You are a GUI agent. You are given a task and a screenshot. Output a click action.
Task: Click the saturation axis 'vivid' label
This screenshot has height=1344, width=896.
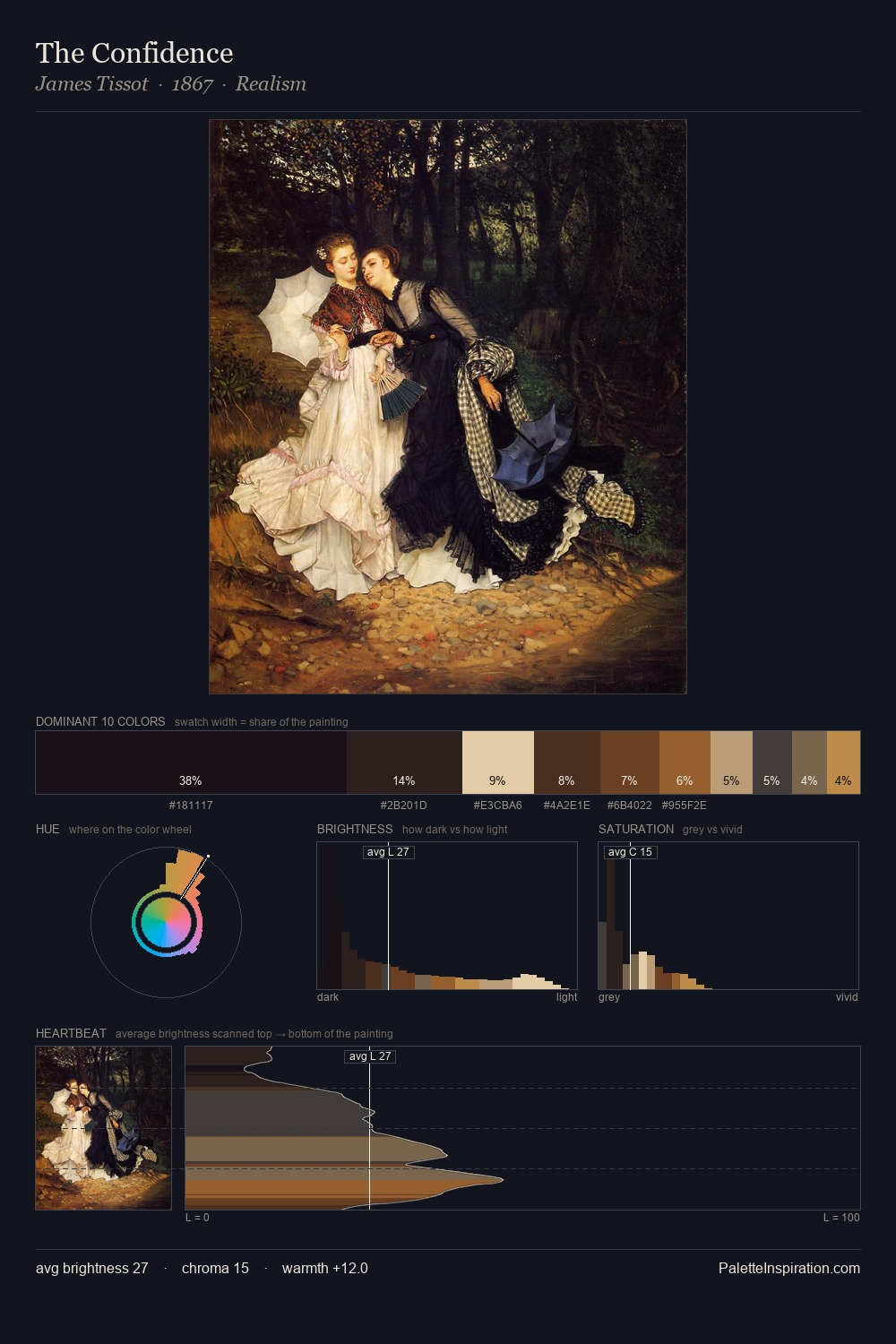(847, 996)
